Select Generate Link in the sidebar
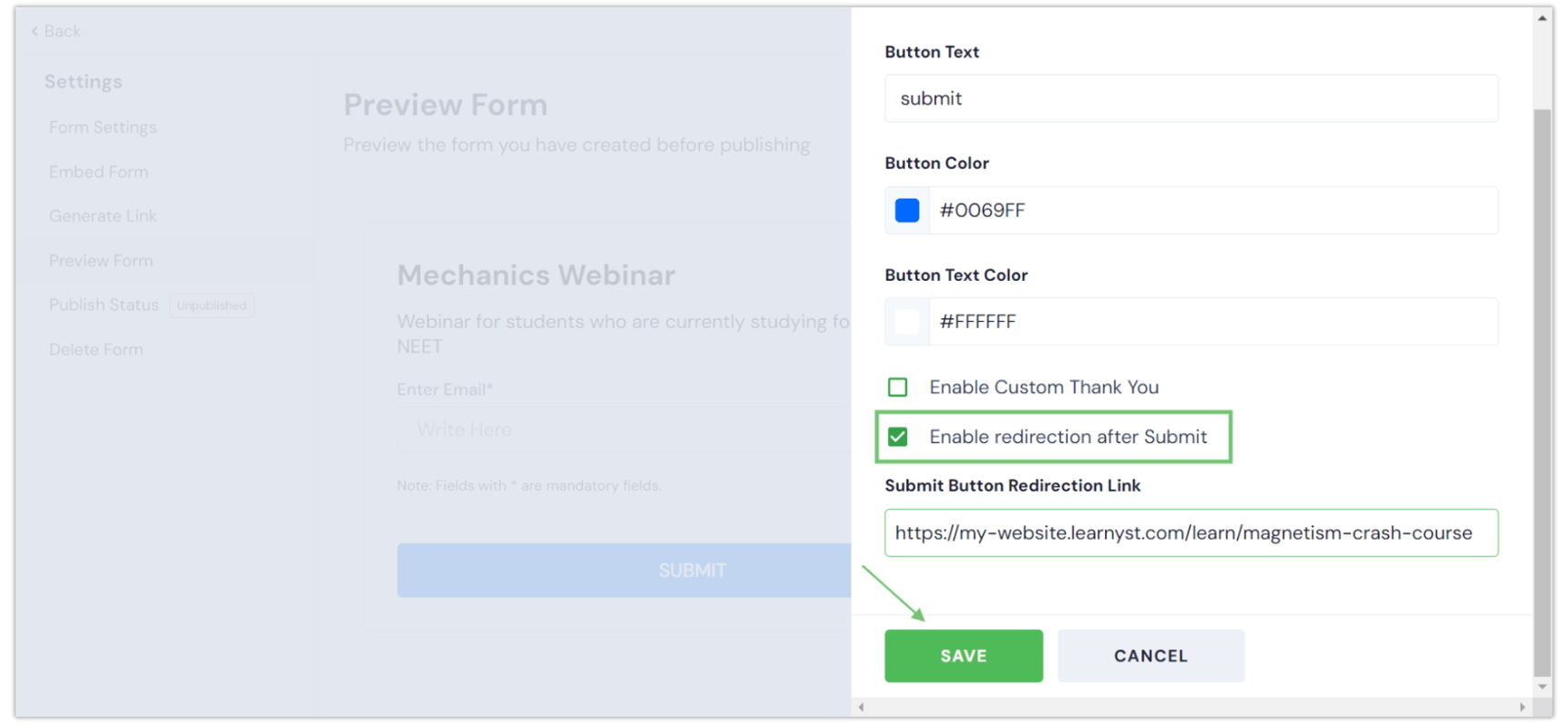This screenshot has width=1568, height=724. pyautogui.click(x=103, y=215)
